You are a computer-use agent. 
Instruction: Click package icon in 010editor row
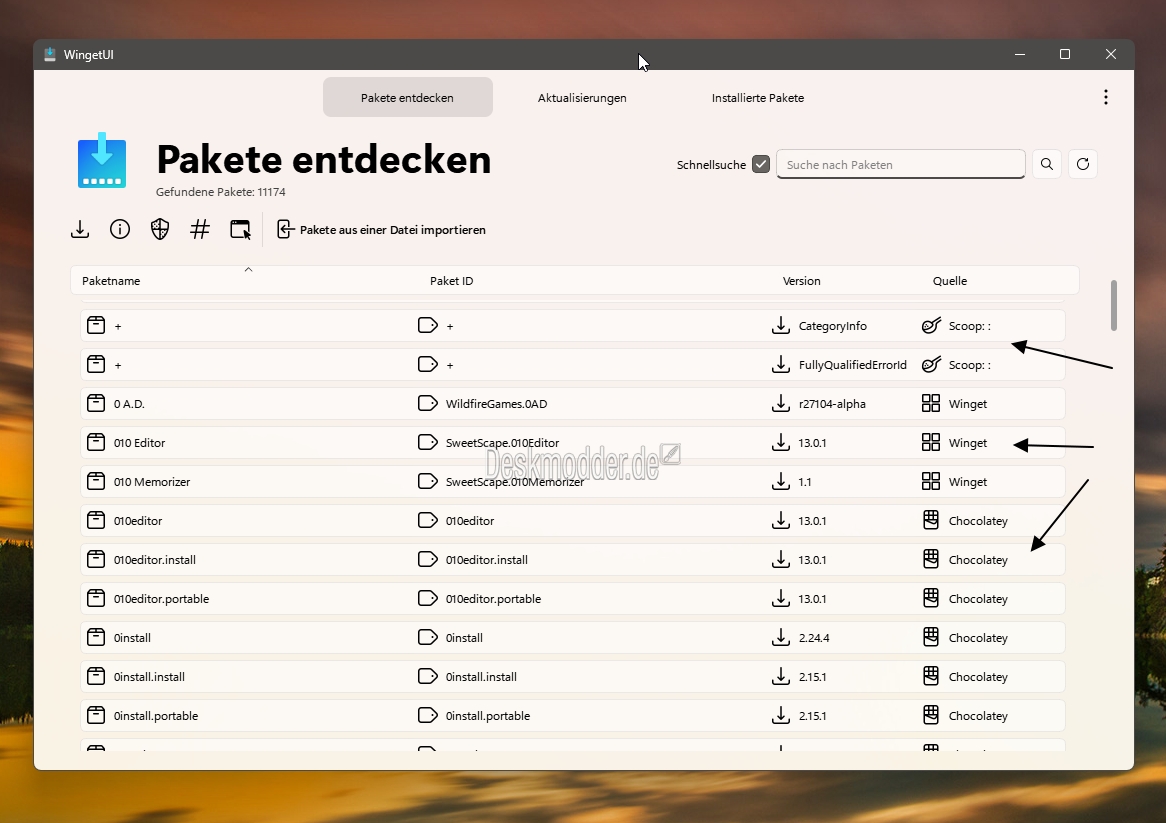pos(96,520)
